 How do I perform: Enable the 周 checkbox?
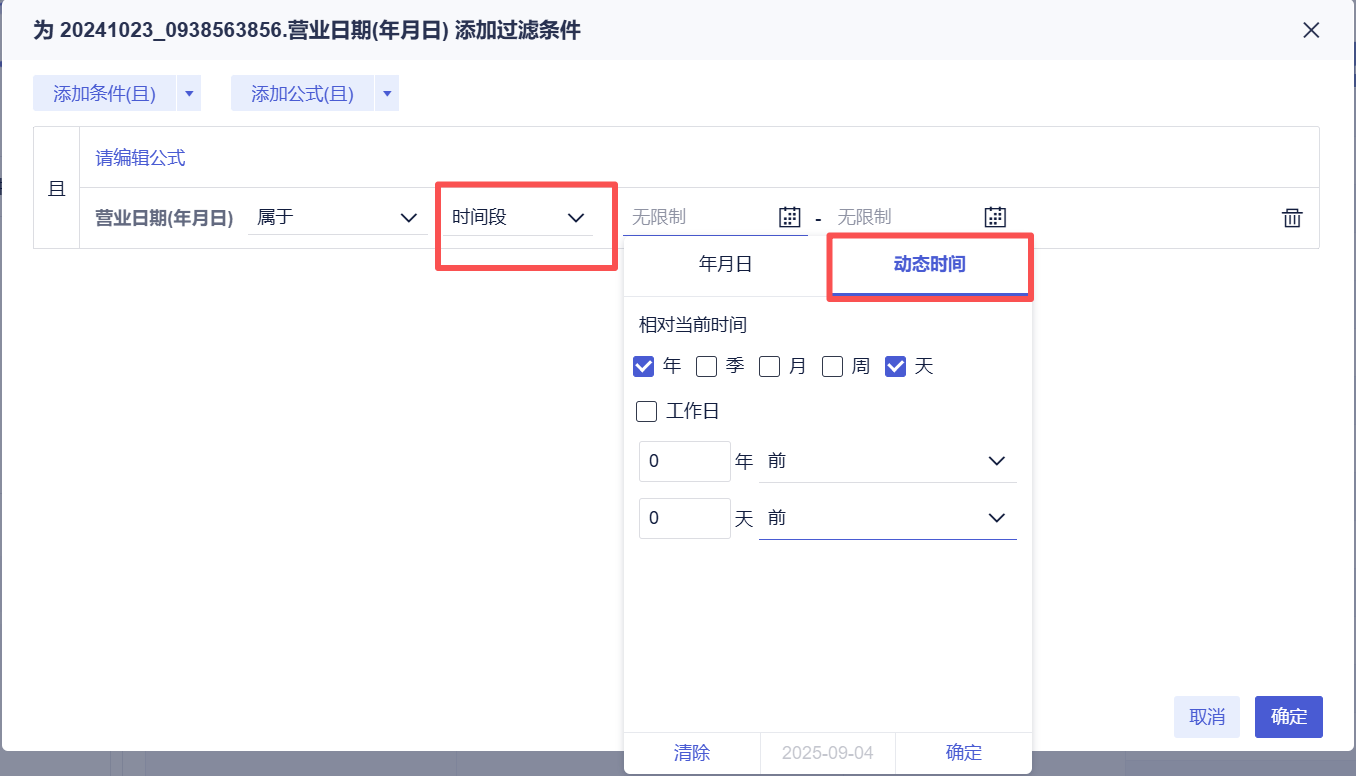coord(832,367)
